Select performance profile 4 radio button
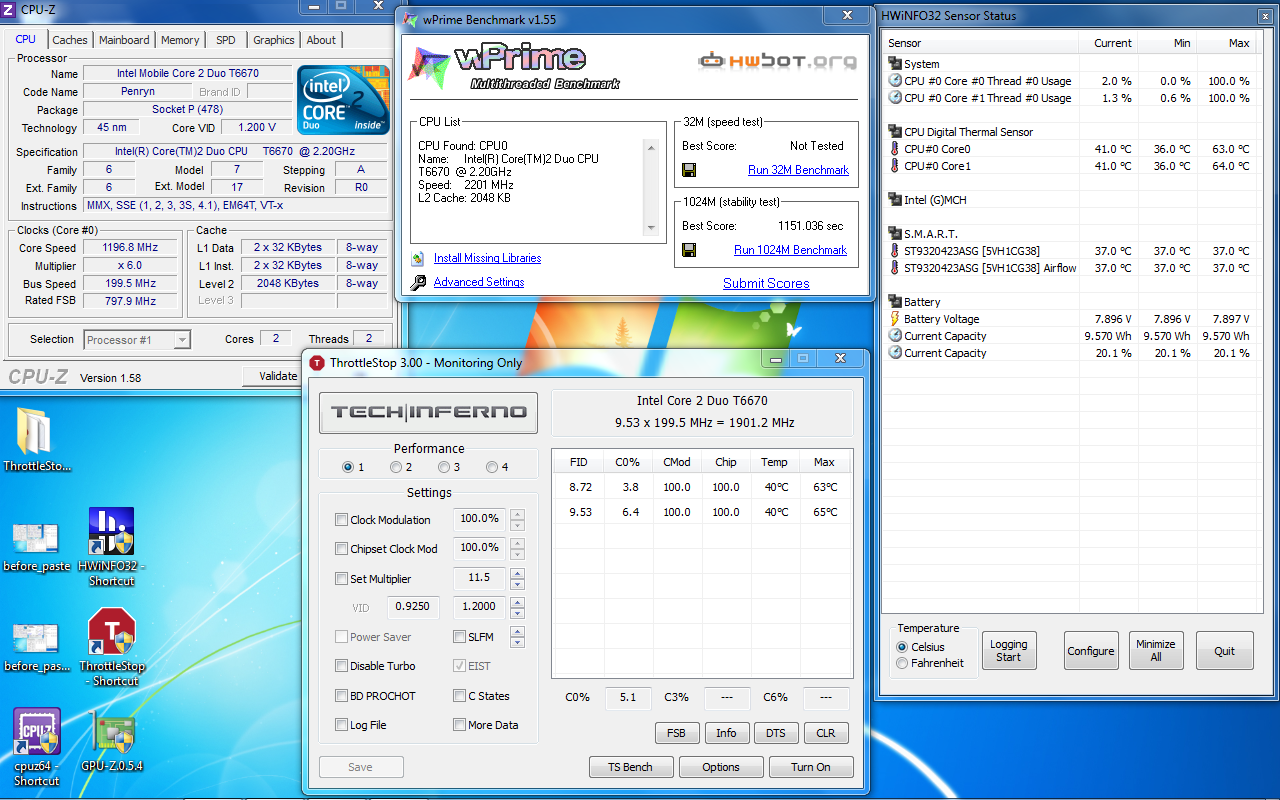 [x=491, y=467]
